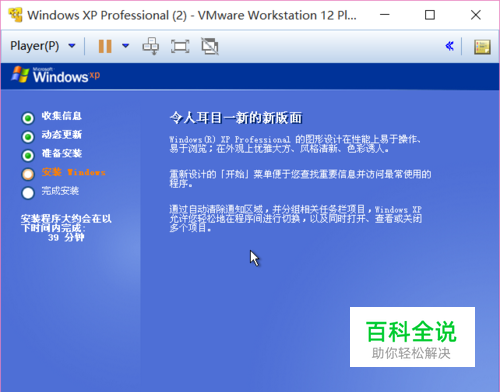Click the 完成安装 step label
This screenshot has height=392, width=500.
coord(60,191)
